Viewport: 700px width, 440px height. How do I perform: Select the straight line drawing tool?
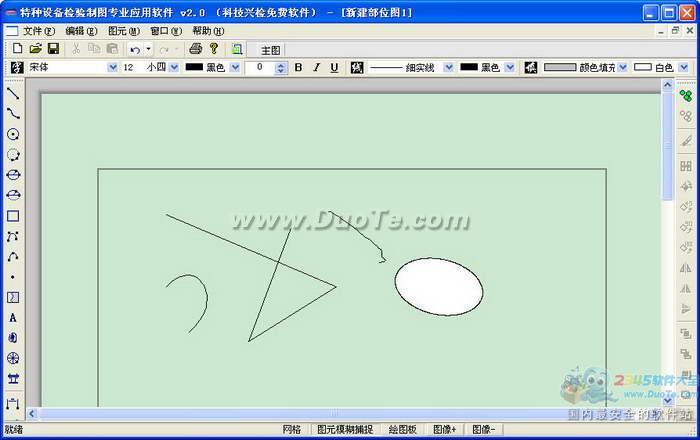coord(13,93)
